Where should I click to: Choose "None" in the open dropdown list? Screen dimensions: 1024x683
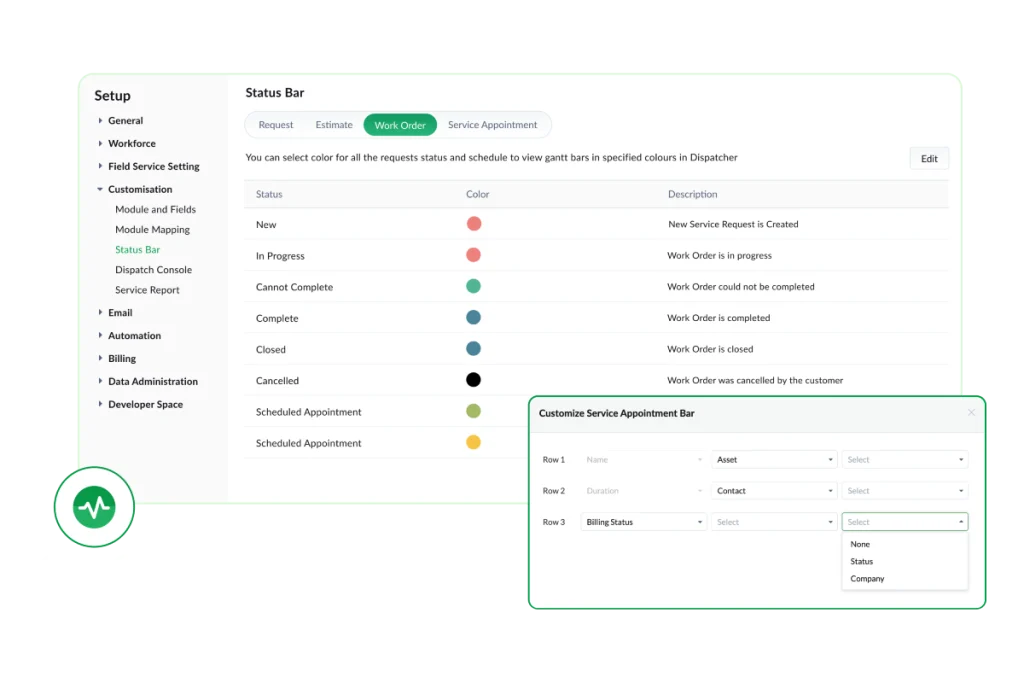[x=860, y=544]
